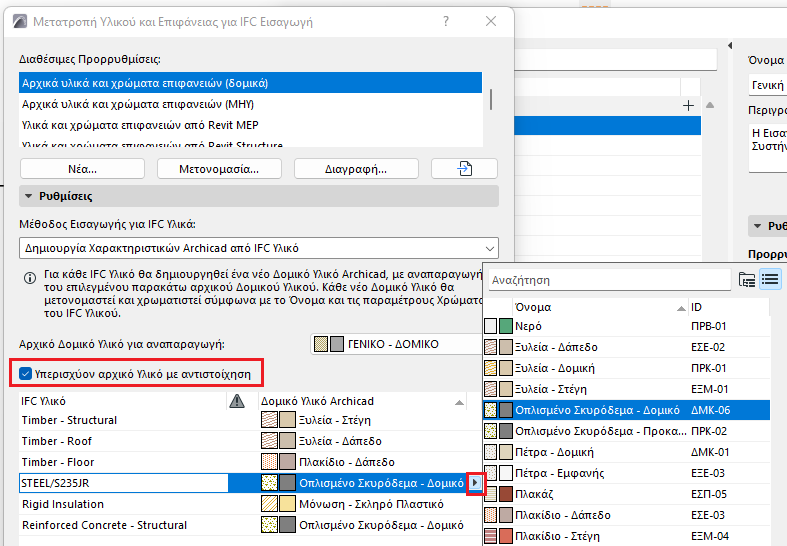Click the help question mark icon
The image size is (787, 546).
pyautogui.click(x=446, y=21)
